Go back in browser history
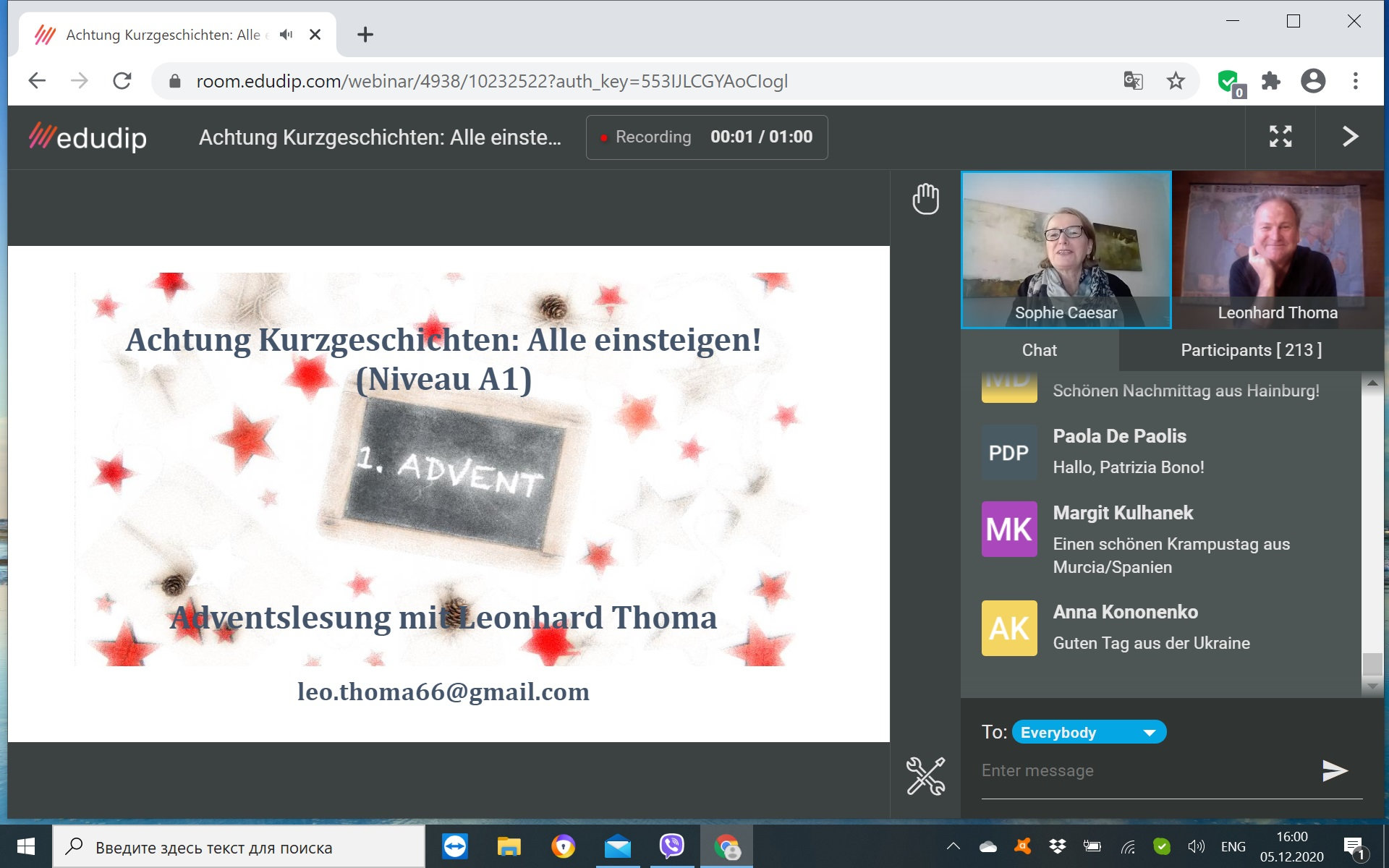The width and height of the screenshot is (1389, 868). pos(37,80)
